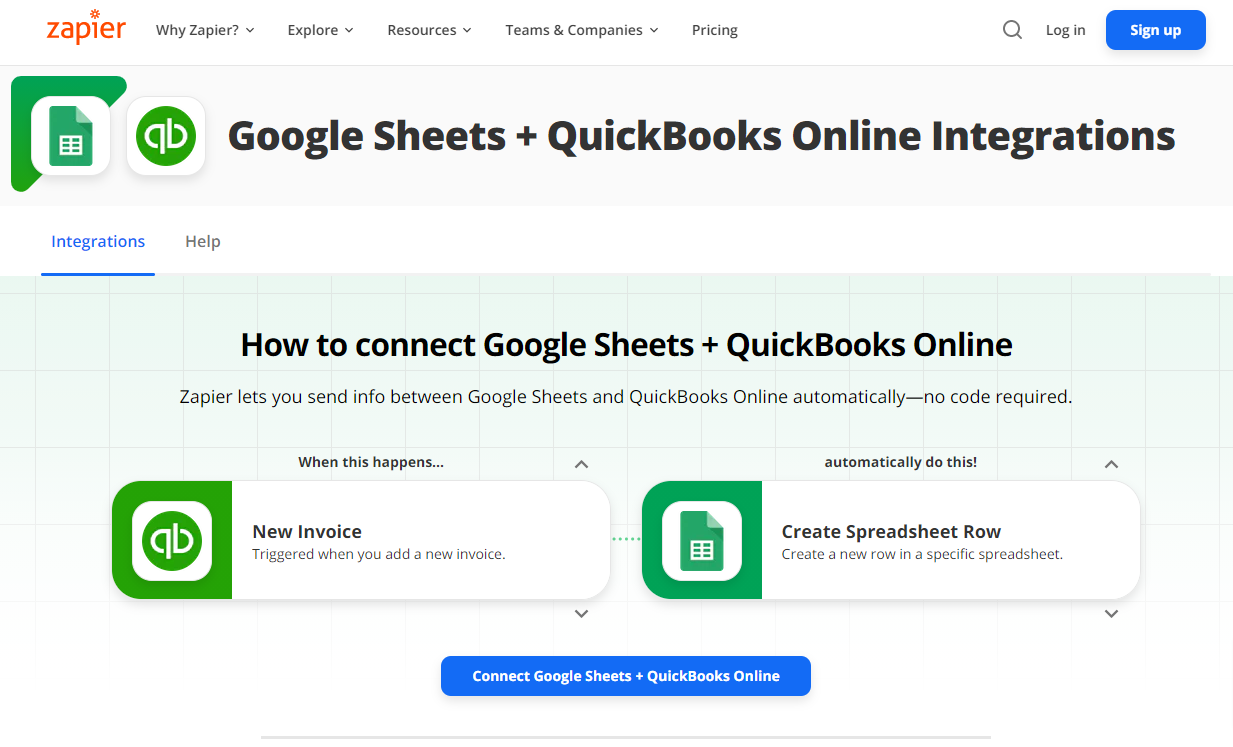Open the Explore dropdown menu
Viewport: 1233px width, 747px height.
pyautogui.click(x=320, y=30)
